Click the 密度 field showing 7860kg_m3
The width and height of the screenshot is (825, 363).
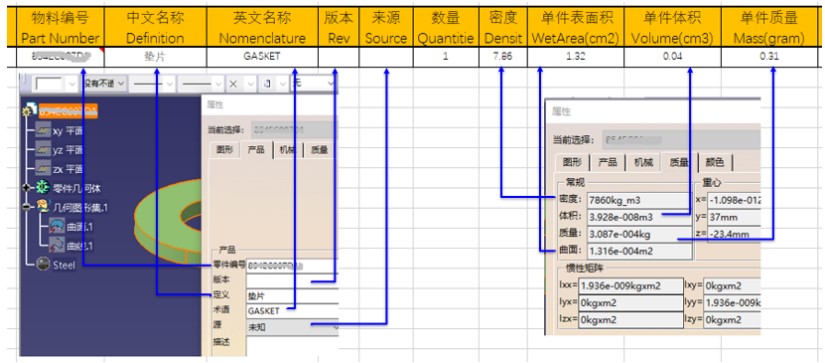pos(639,200)
